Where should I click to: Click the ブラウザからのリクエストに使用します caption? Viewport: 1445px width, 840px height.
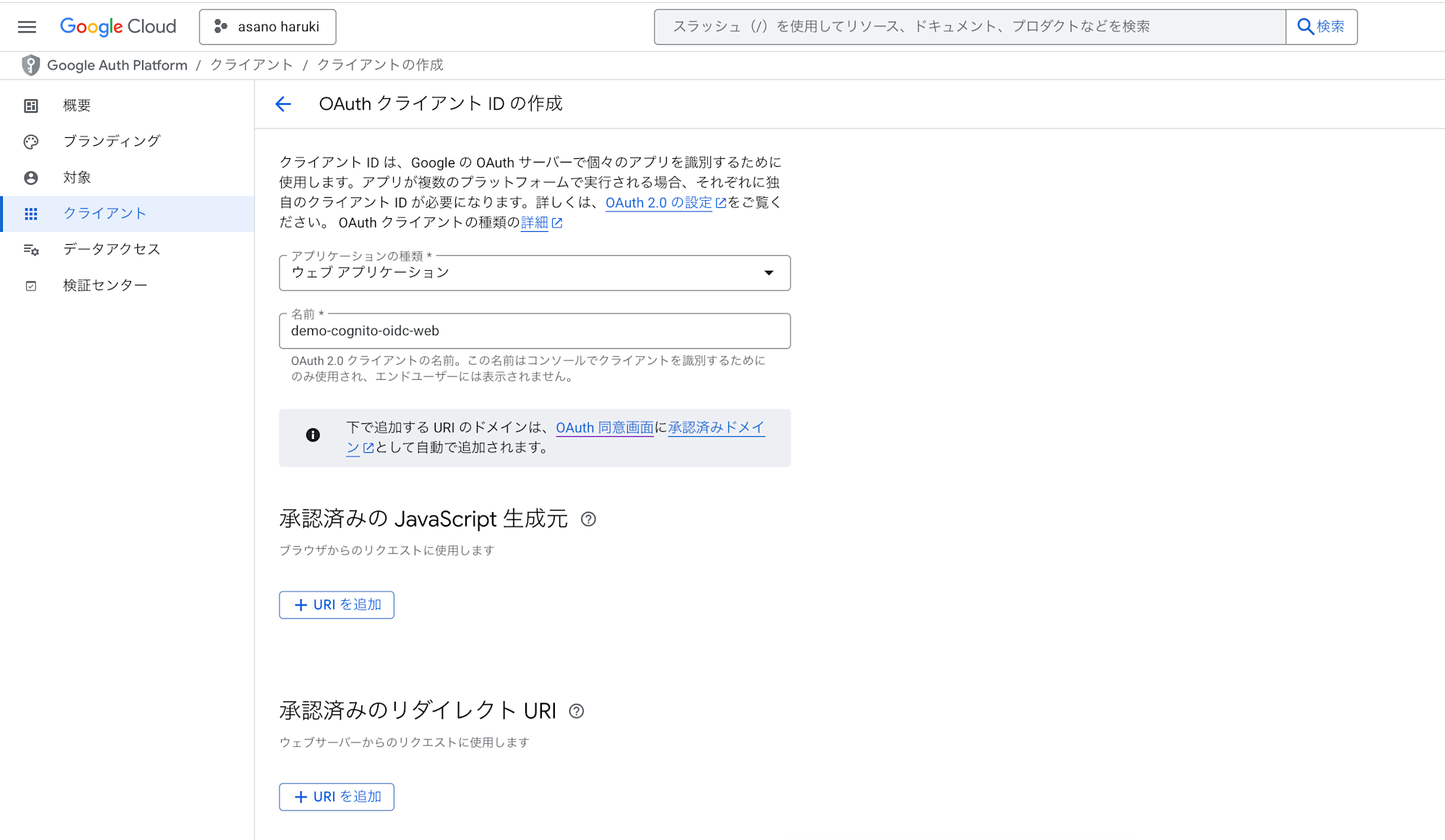387,550
